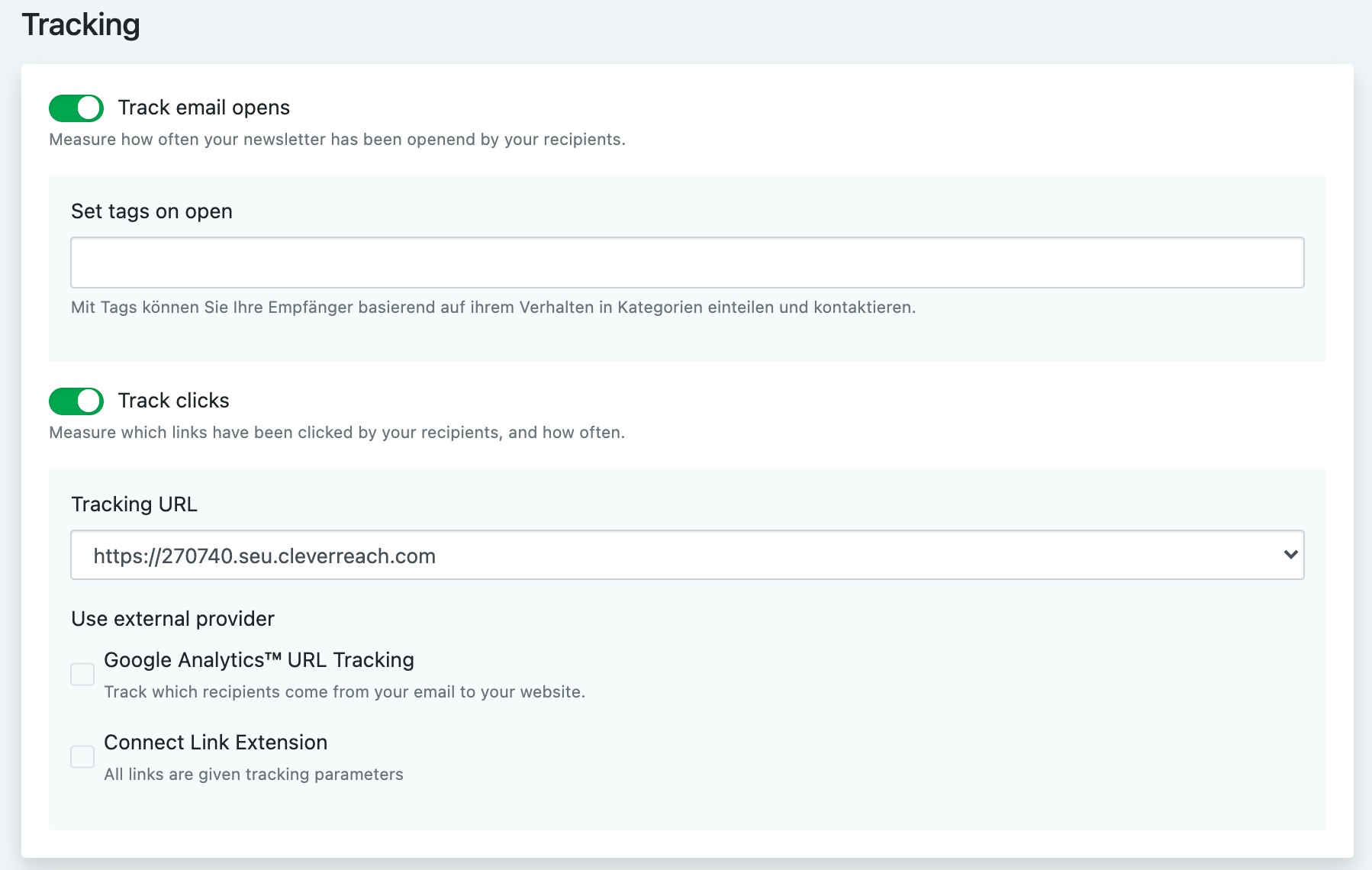Enable the Google Analytics URL Tracking checkbox
The width and height of the screenshot is (1372, 870).
click(x=82, y=675)
